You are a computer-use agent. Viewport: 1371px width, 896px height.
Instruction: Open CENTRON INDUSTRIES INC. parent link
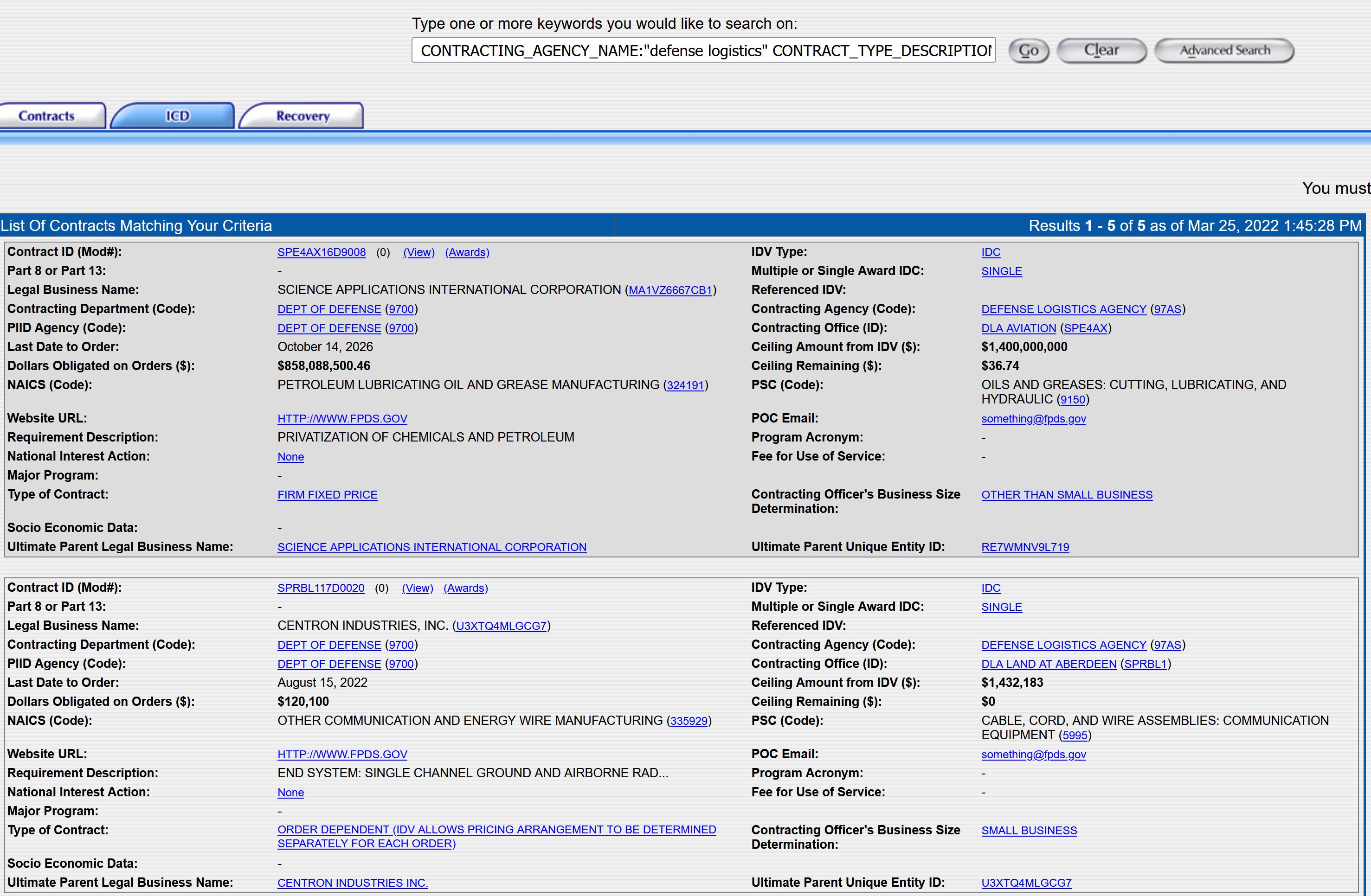tap(353, 883)
